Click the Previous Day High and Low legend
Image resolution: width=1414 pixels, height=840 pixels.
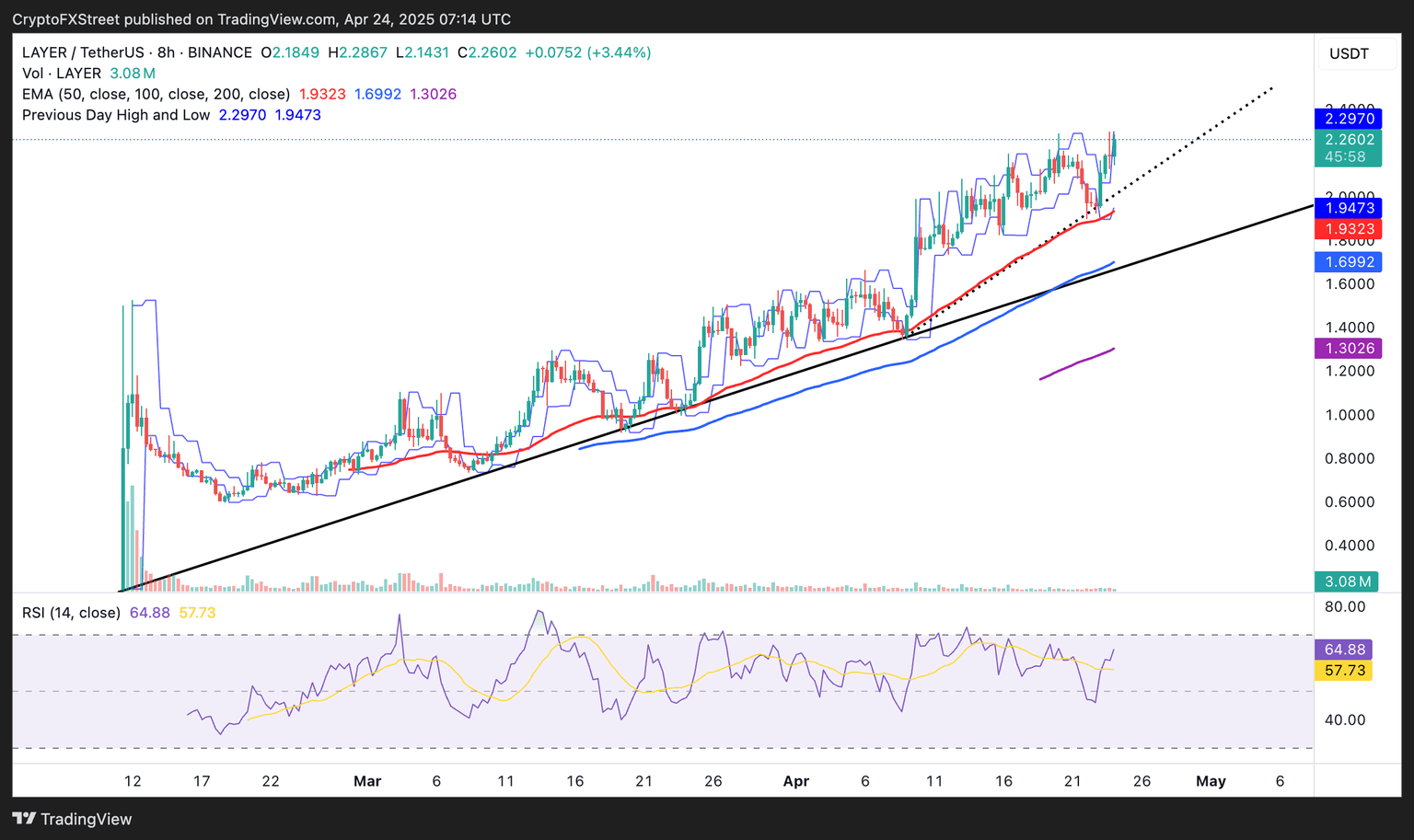(116, 115)
